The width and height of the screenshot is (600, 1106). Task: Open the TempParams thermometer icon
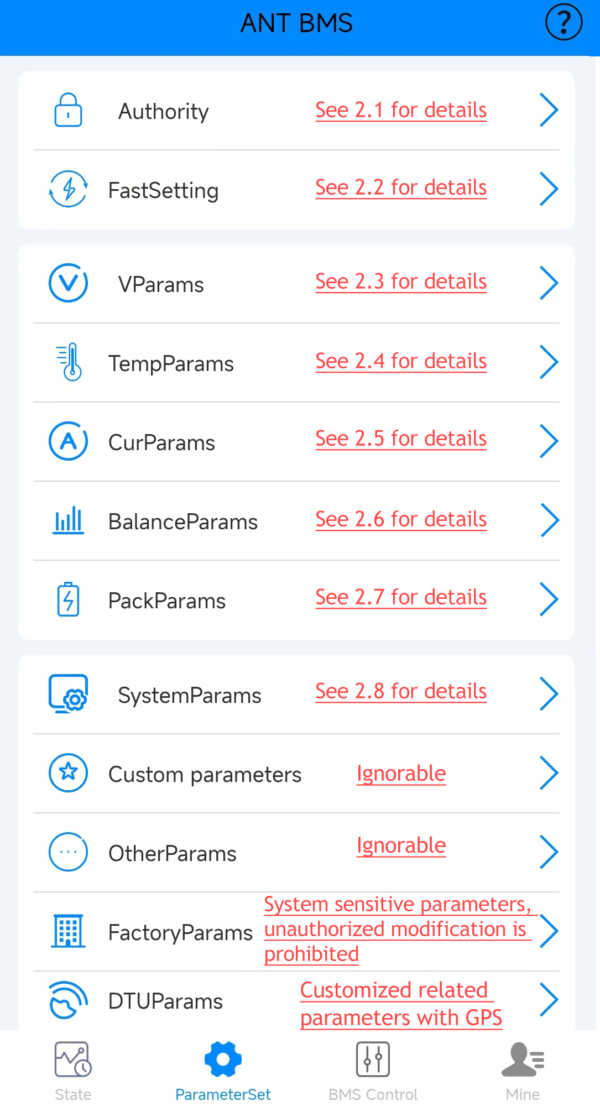coord(67,362)
